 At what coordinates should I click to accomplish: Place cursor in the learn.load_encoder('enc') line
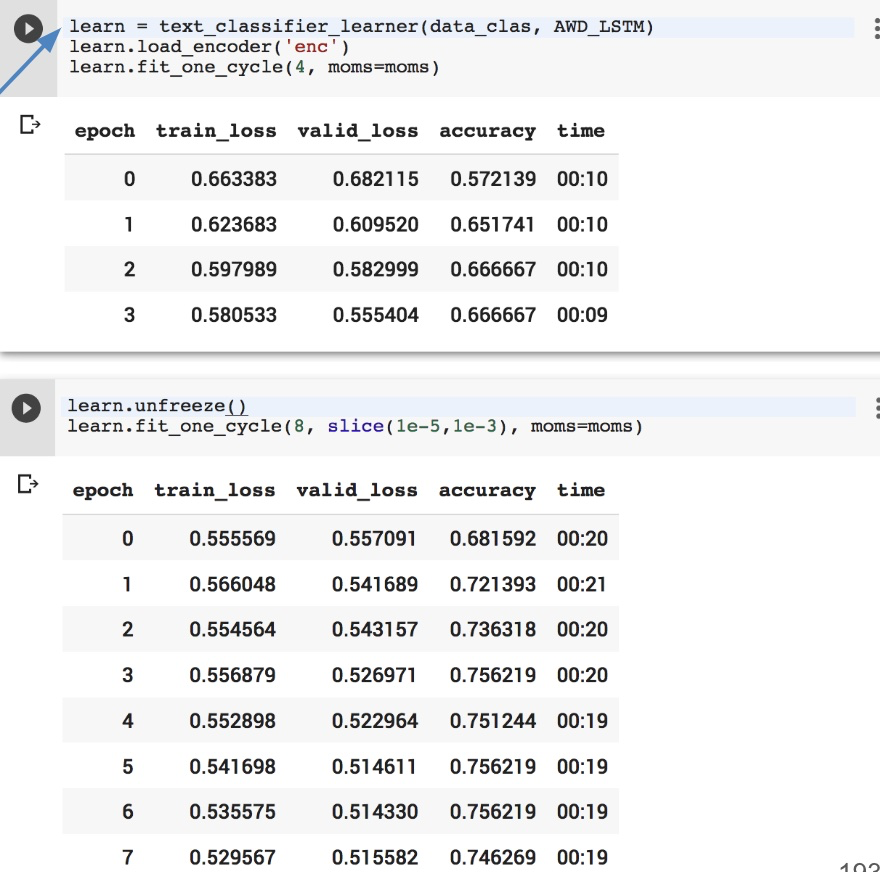pyautogui.click(x=210, y=47)
